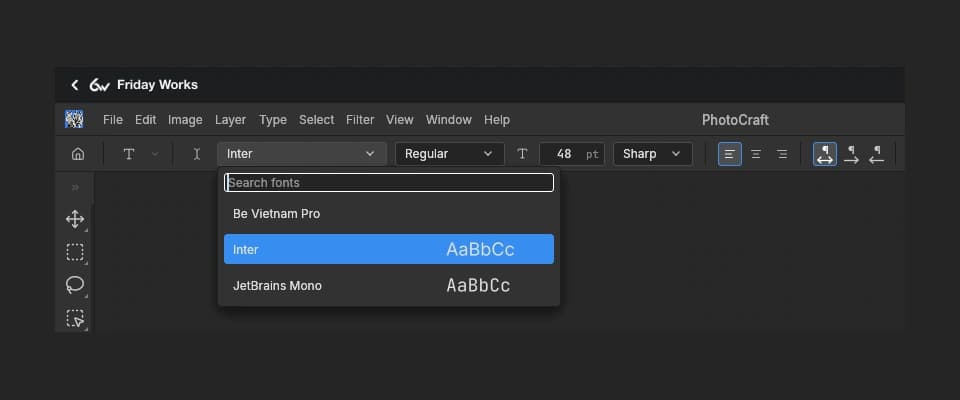Choose JetBrains Mono font
Viewport: 960px width, 400px height.
[x=389, y=285]
